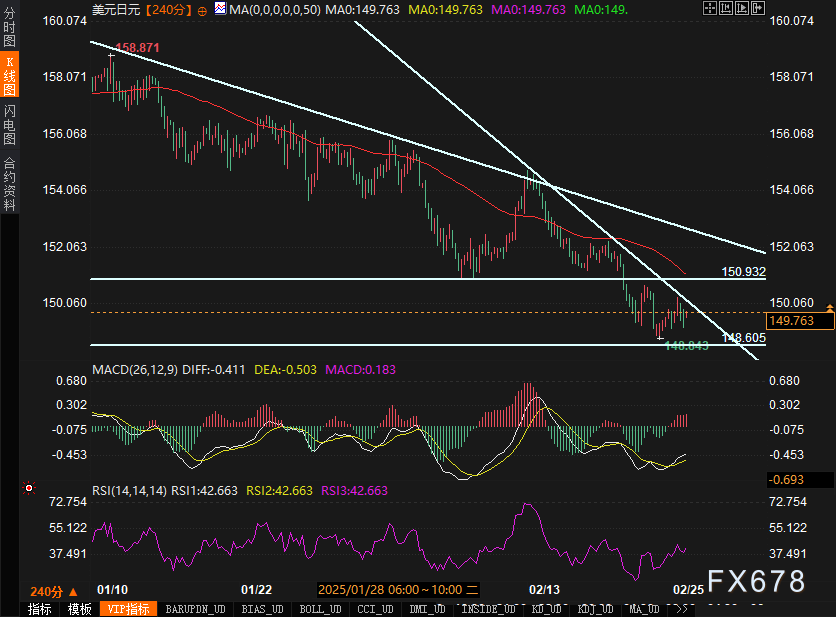Select the VIP指标 tab
Image resolution: width=836 pixels, height=617 pixels.
(x=126, y=609)
